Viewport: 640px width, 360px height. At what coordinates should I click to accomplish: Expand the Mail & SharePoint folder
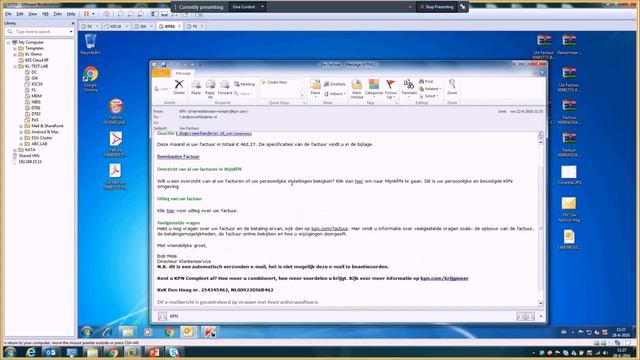(x=21, y=126)
